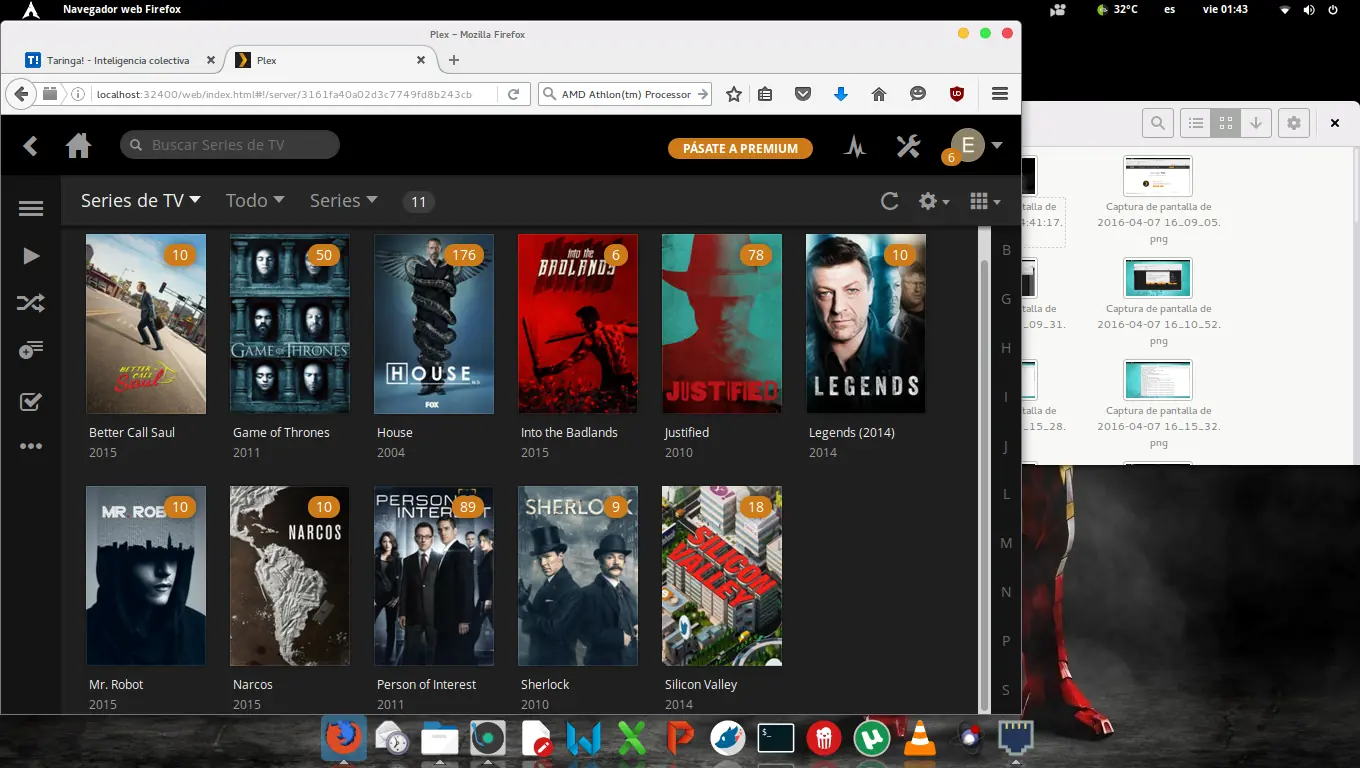The image size is (1360, 768).
Task: Click the add-to-playlist icon in the sidebar
Action: (31, 350)
